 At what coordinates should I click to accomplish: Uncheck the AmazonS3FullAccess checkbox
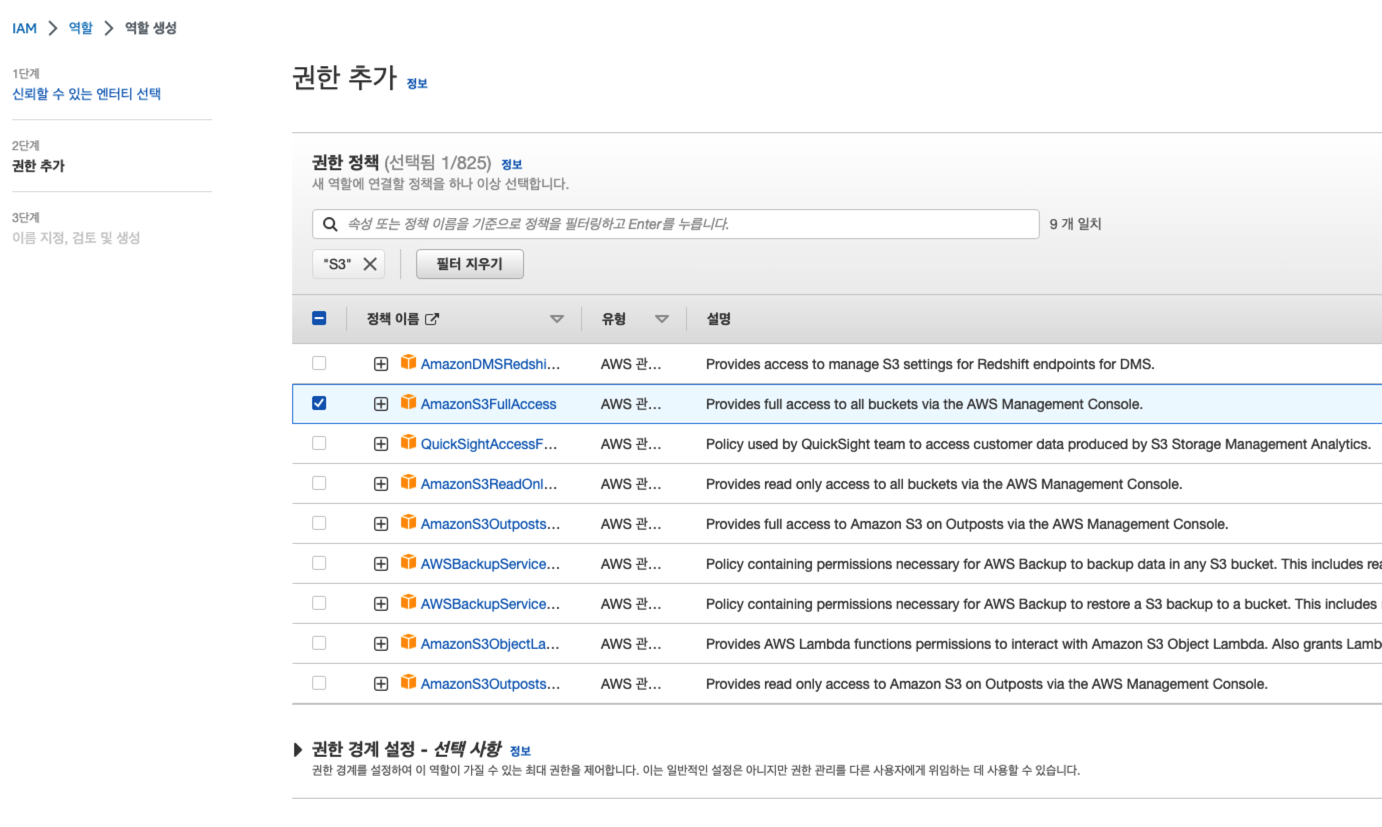pyautogui.click(x=319, y=403)
